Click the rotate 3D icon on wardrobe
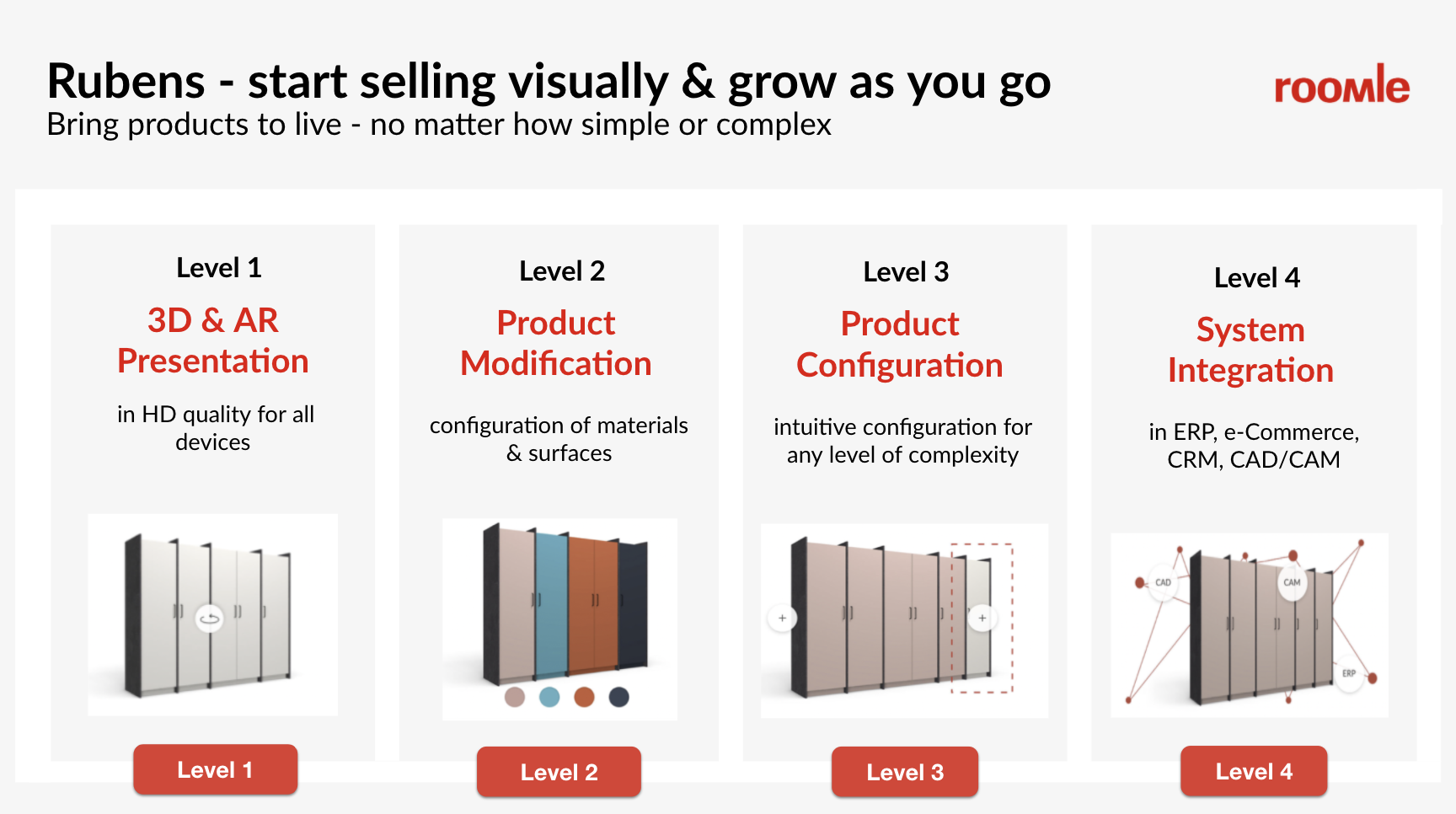Screen dimensions: 1456x814 pyautogui.click(x=209, y=619)
